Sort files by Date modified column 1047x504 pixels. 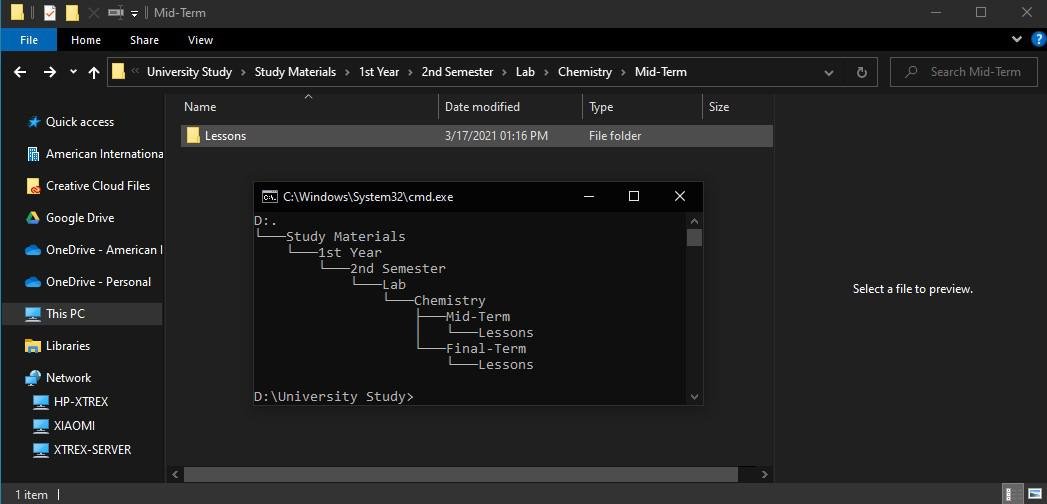point(482,107)
